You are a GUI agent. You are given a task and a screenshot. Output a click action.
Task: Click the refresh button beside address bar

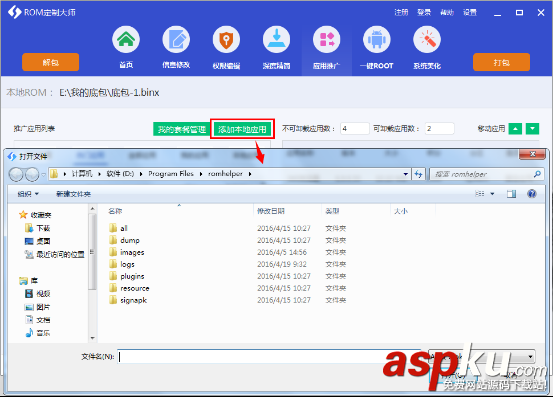click(x=419, y=174)
